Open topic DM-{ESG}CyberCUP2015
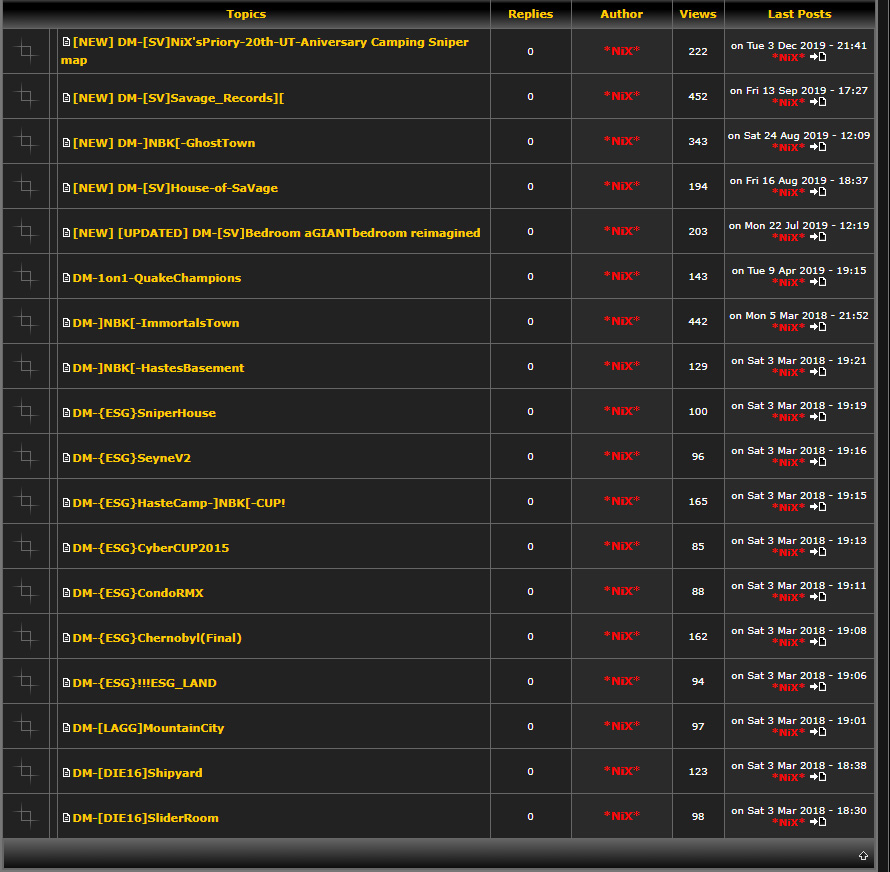The image size is (890, 872). point(151,548)
